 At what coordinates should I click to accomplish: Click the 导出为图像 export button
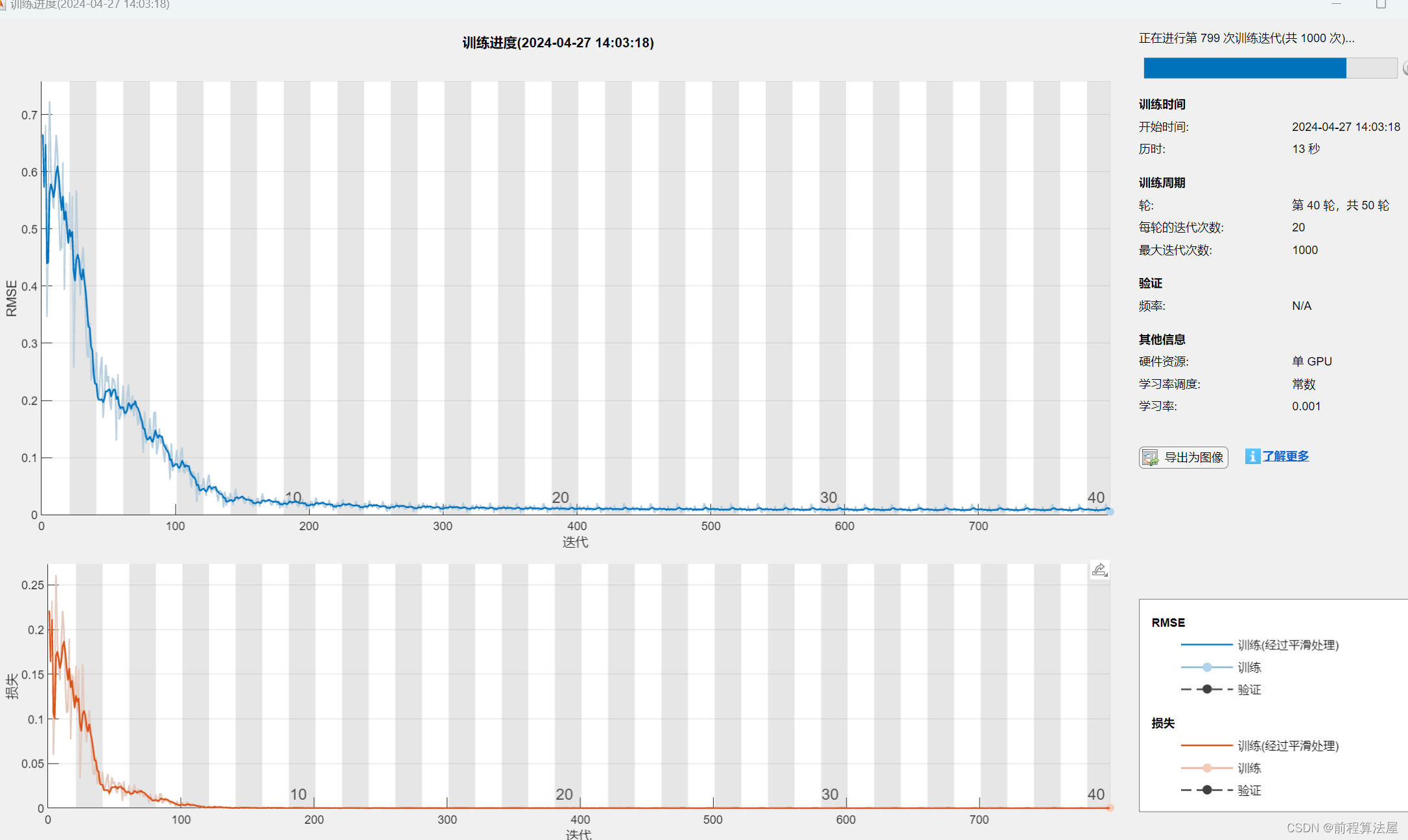(x=1183, y=457)
